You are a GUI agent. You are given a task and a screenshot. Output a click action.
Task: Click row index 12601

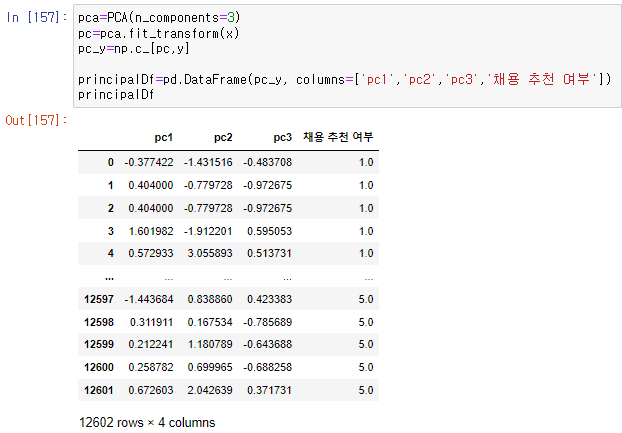pos(99,391)
